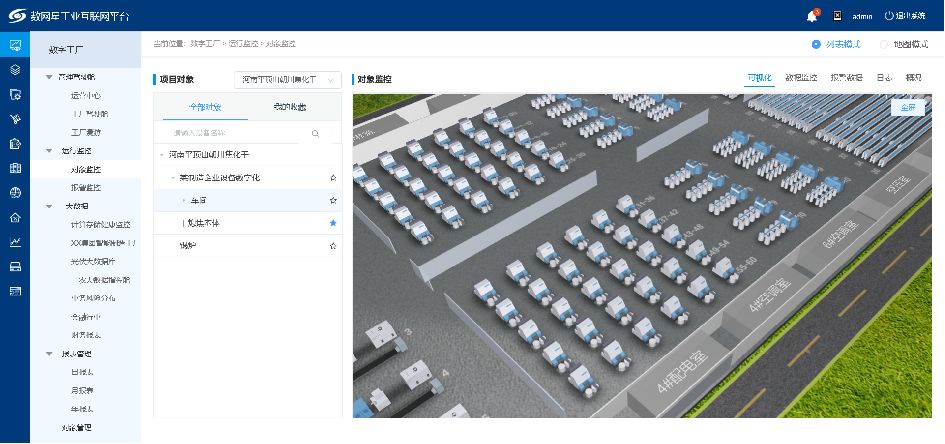Switch to the 报警数据 tab
The width and height of the screenshot is (945, 444).
[x=846, y=78]
